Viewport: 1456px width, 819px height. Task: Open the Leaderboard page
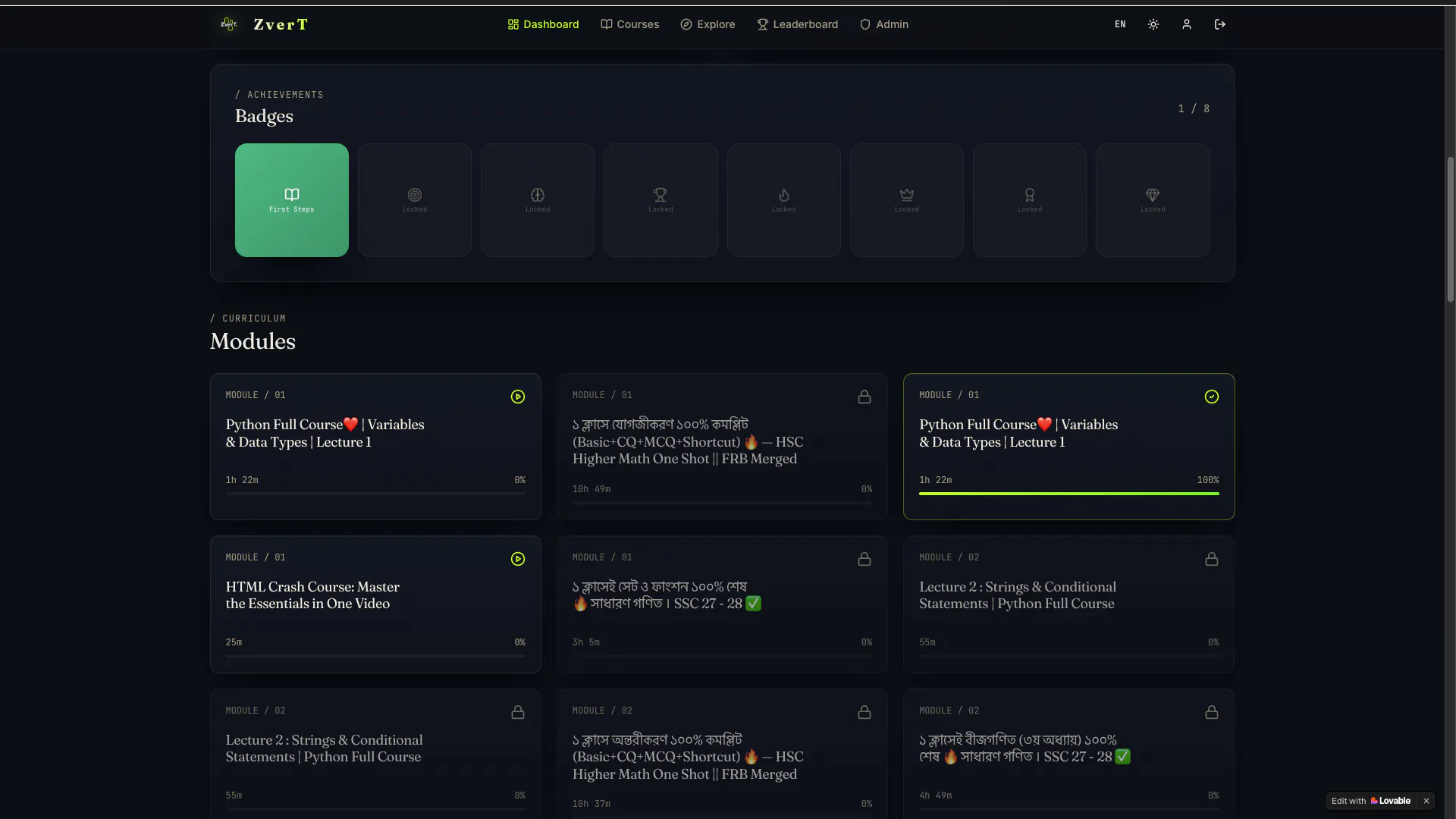(797, 24)
